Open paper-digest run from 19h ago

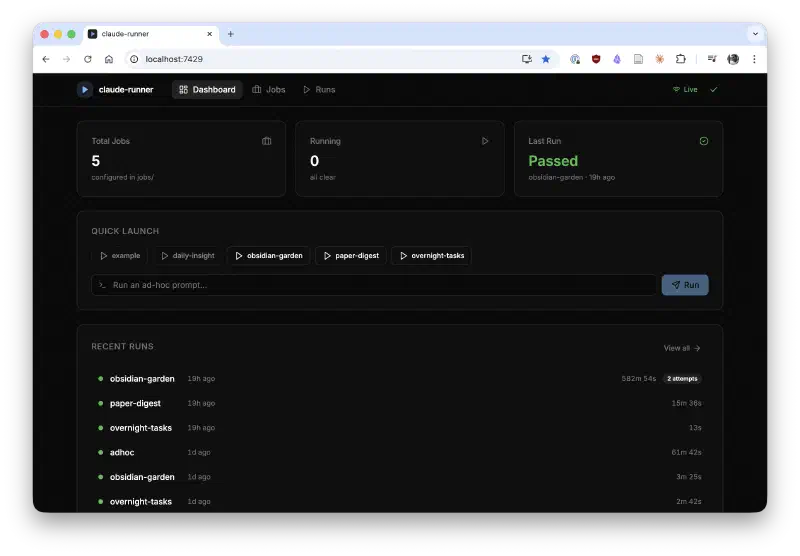point(399,403)
